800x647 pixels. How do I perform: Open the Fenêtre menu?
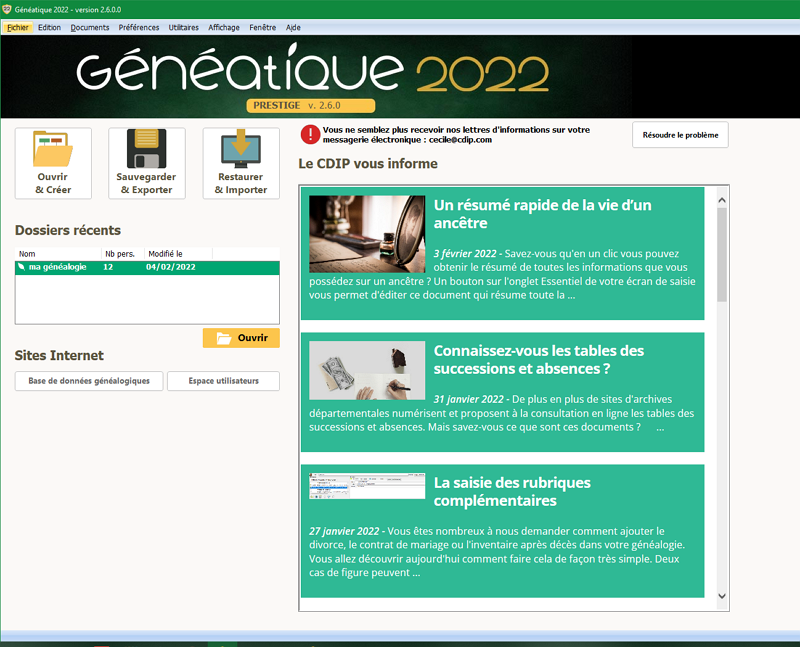tap(262, 28)
